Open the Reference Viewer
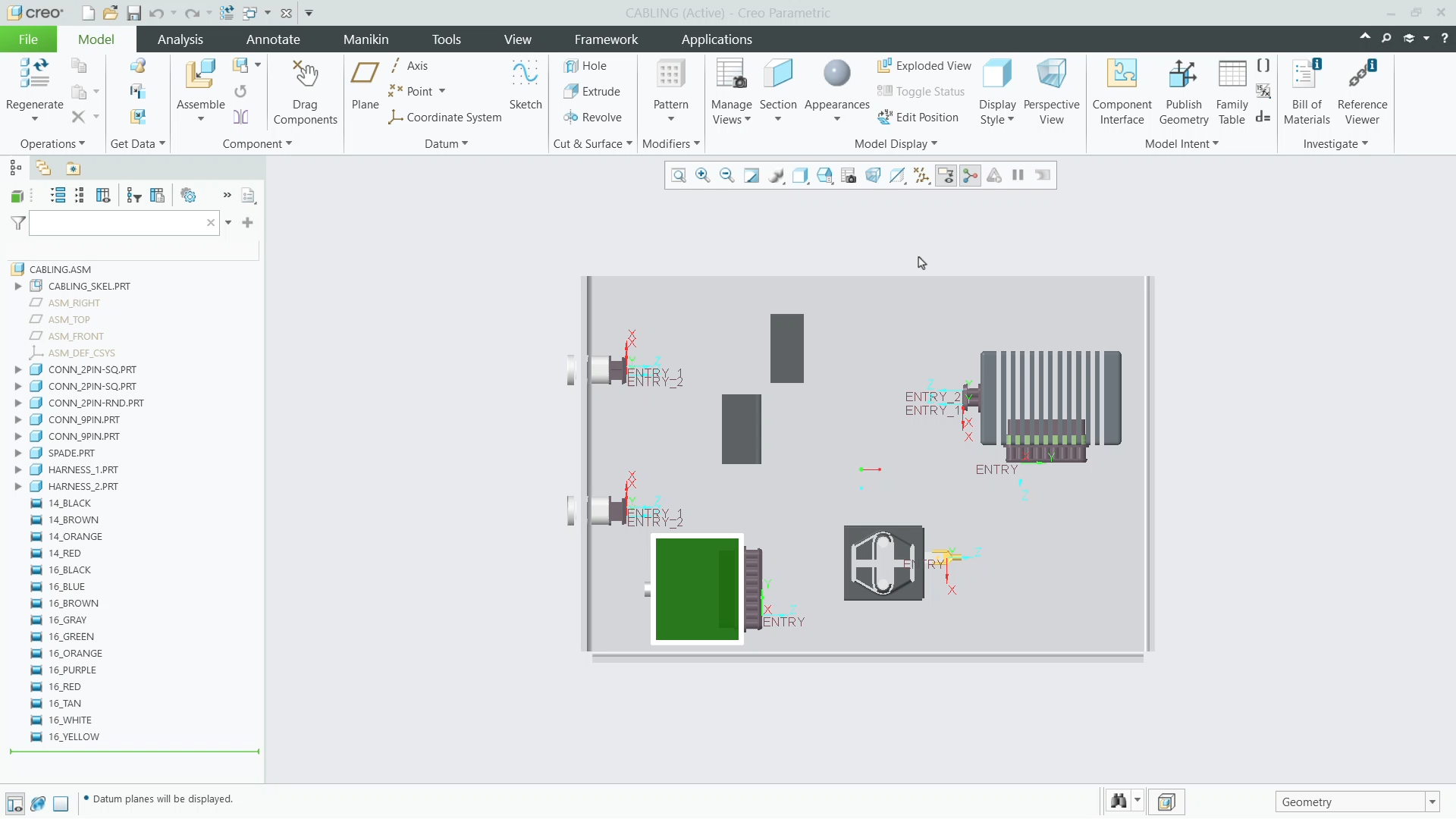The image size is (1456, 819). (1362, 91)
